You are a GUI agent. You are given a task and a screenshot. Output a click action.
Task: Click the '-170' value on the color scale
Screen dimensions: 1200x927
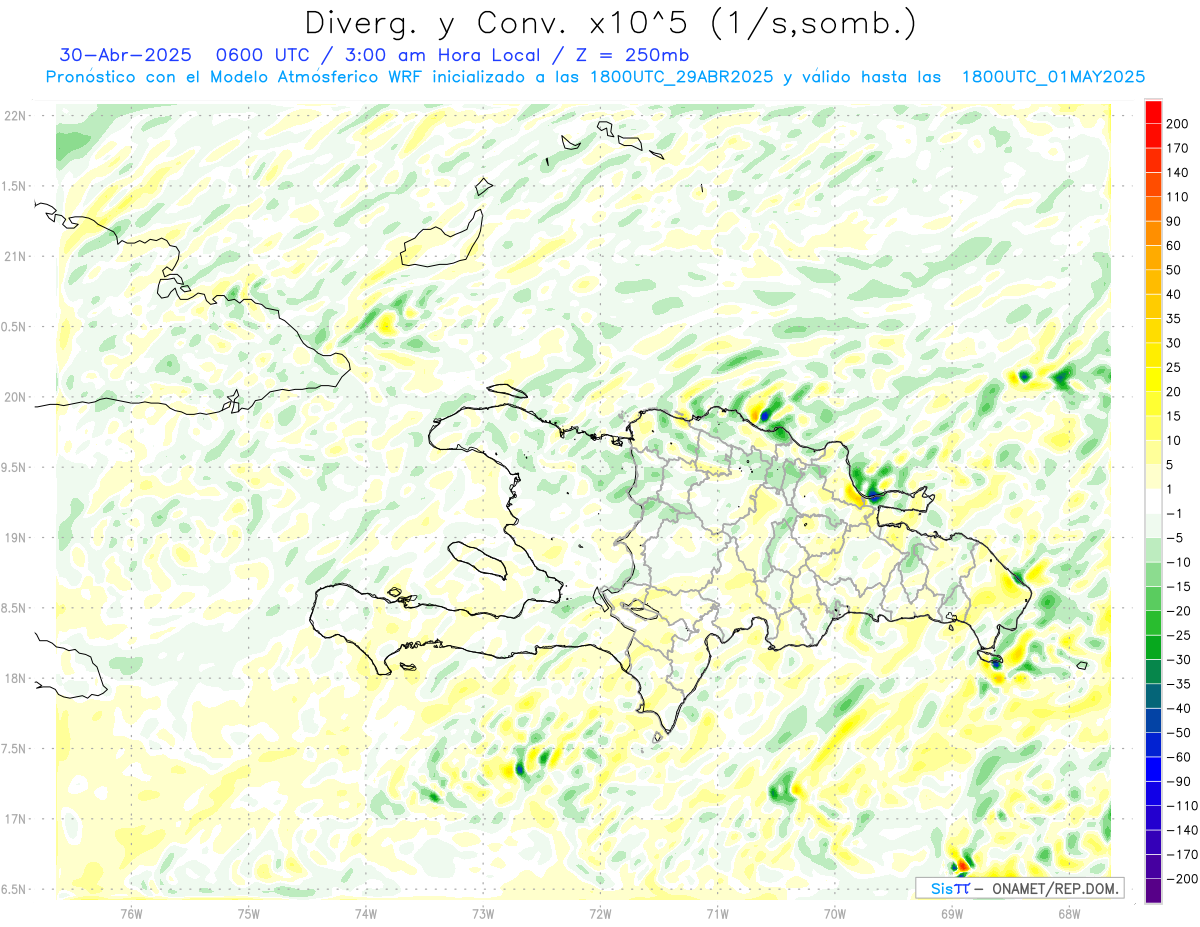coord(1181,854)
